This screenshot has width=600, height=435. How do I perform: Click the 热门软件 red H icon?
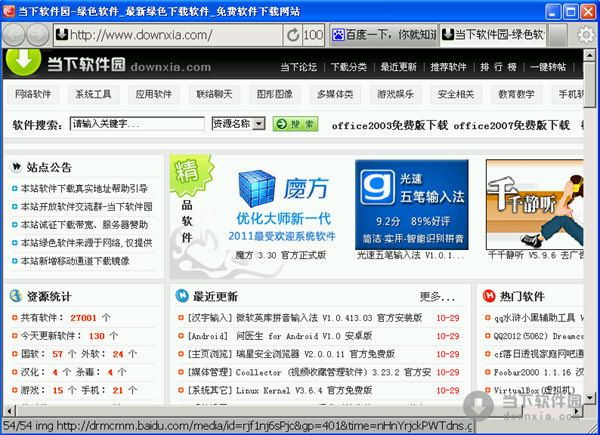pos(489,296)
